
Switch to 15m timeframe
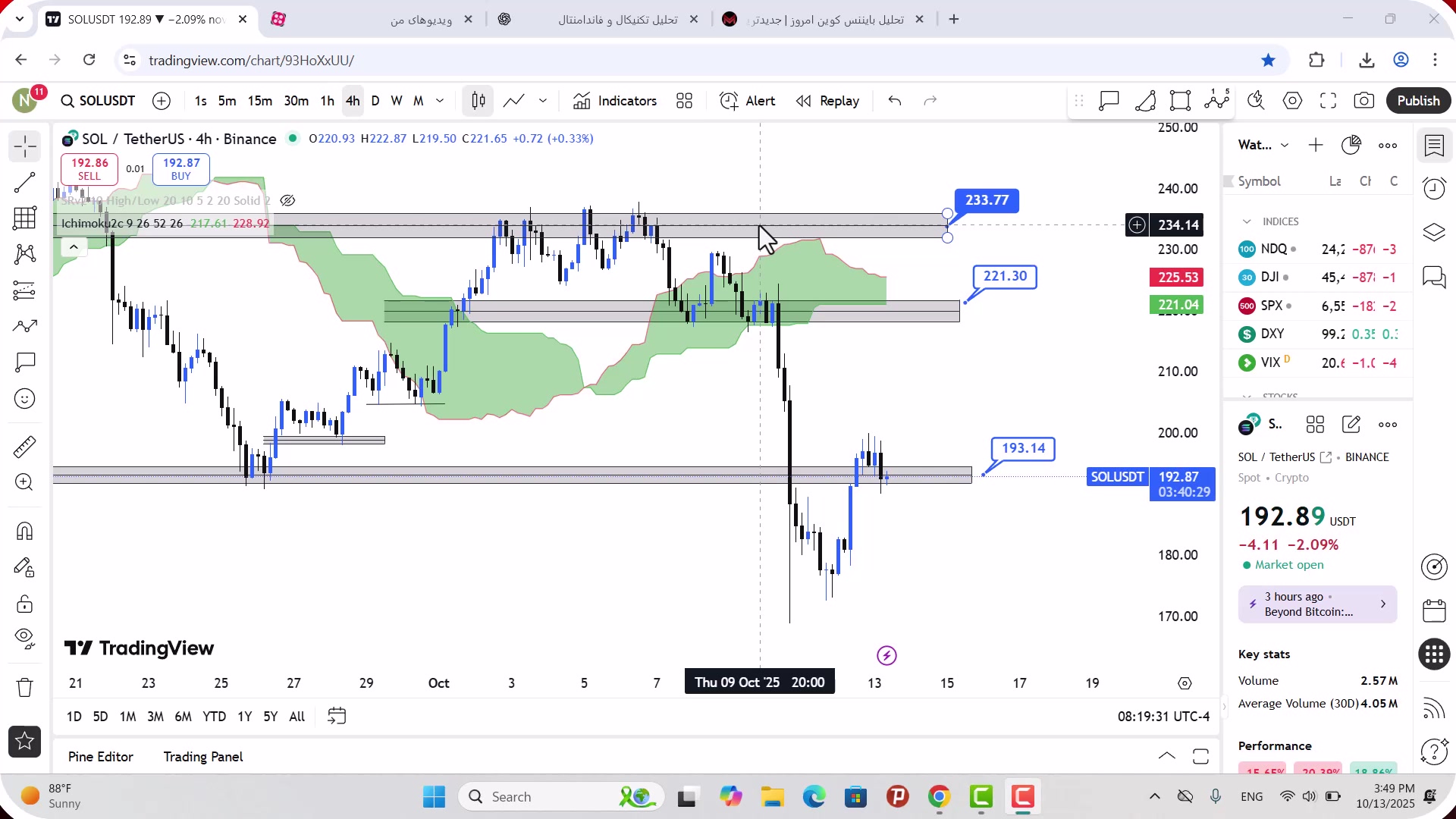tap(259, 101)
